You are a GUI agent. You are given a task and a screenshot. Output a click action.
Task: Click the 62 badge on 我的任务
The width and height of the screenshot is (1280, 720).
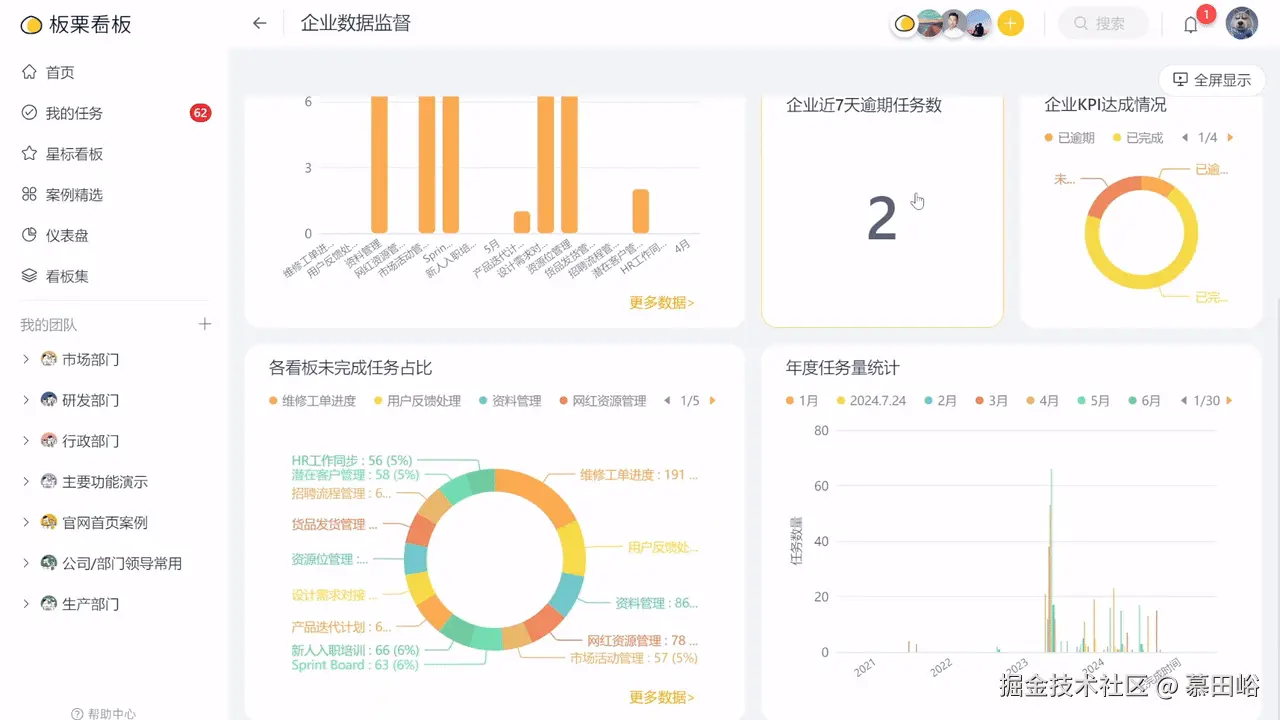coord(200,113)
